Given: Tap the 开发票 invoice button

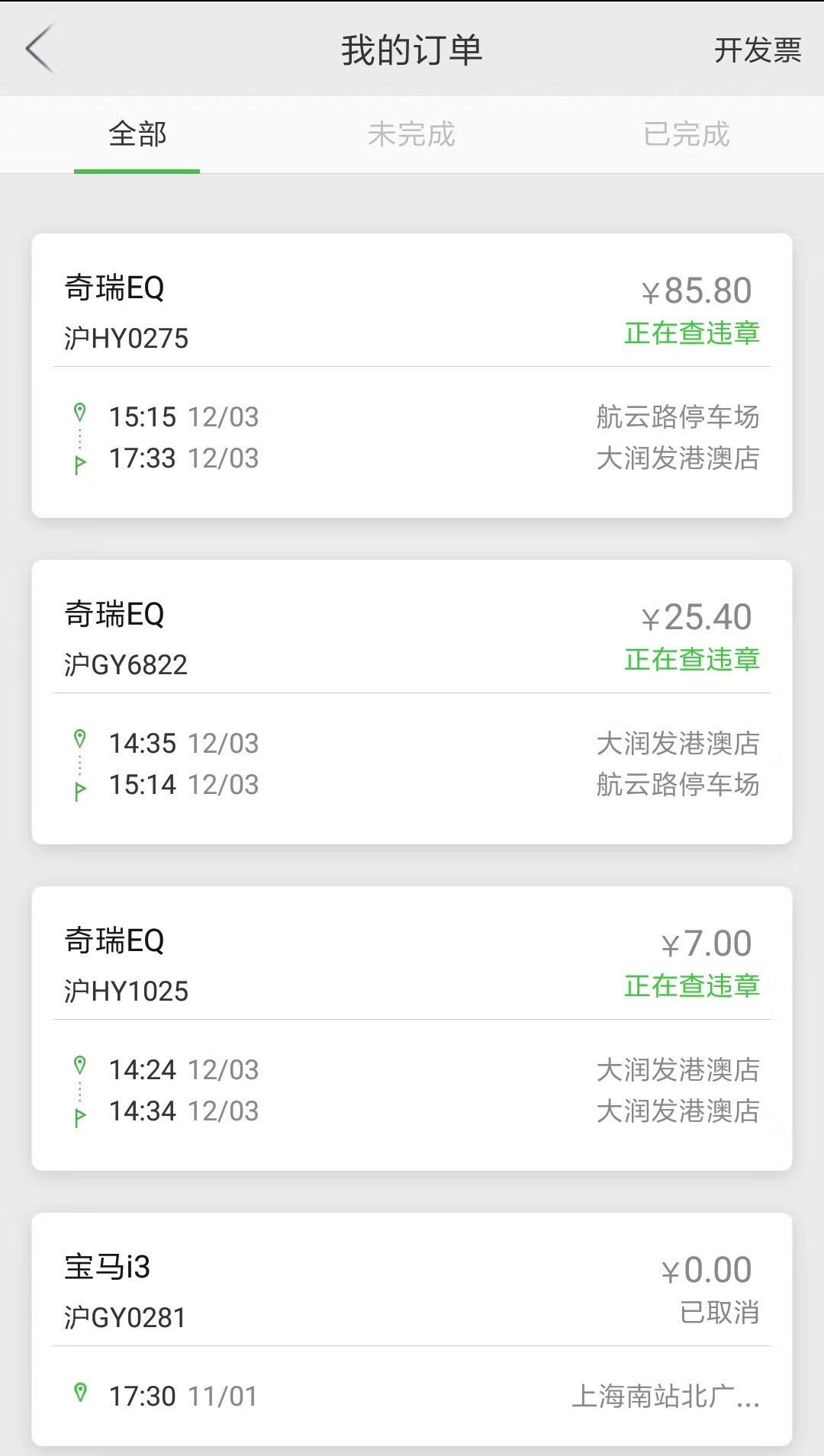Looking at the screenshot, I should click(757, 50).
